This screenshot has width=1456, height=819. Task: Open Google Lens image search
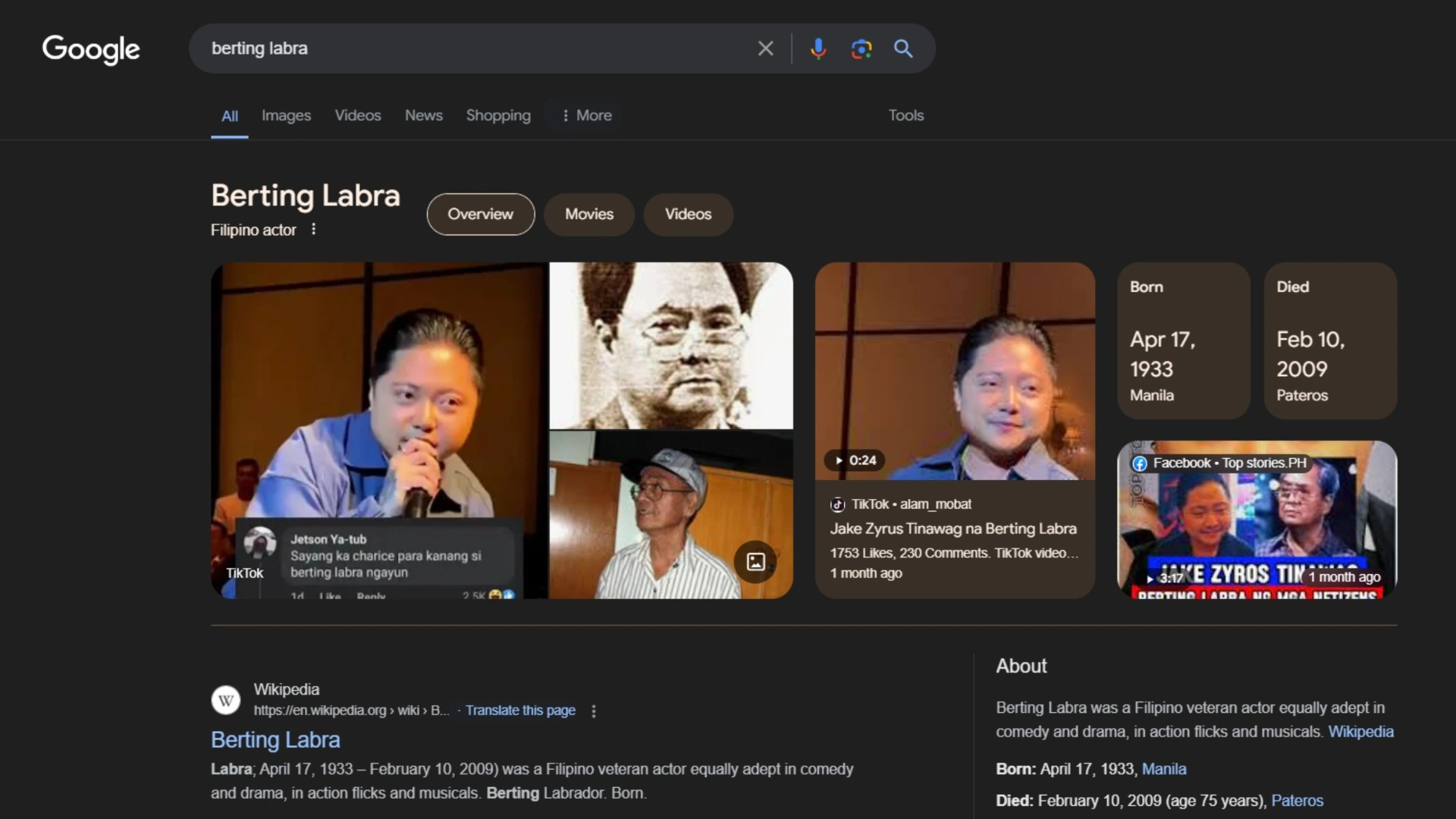861,49
